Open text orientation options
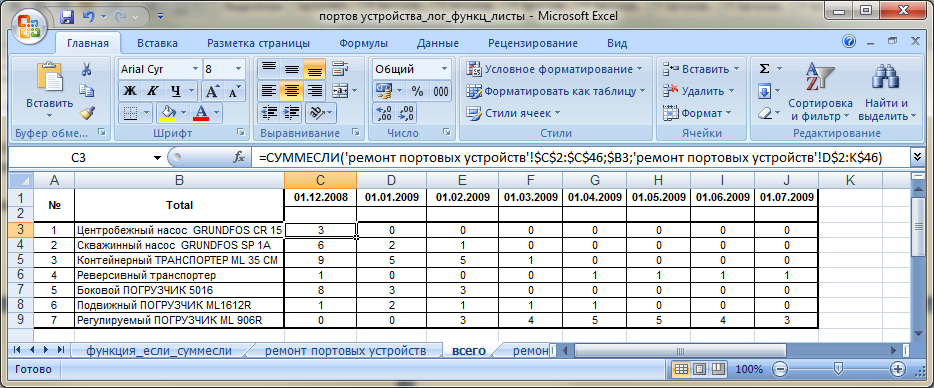The height and width of the screenshot is (388, 934). pyautogui.click(x=321, y=113)
